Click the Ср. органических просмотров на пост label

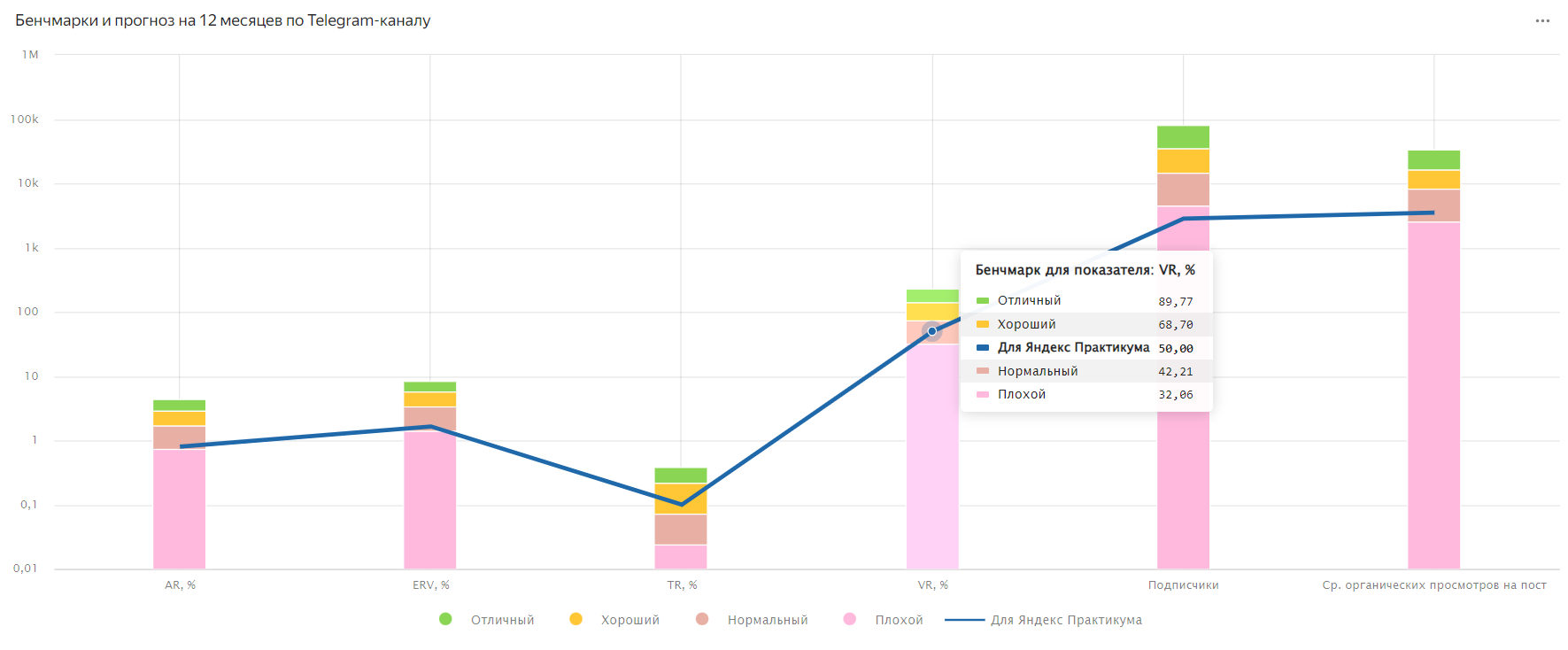(1433, 585)
